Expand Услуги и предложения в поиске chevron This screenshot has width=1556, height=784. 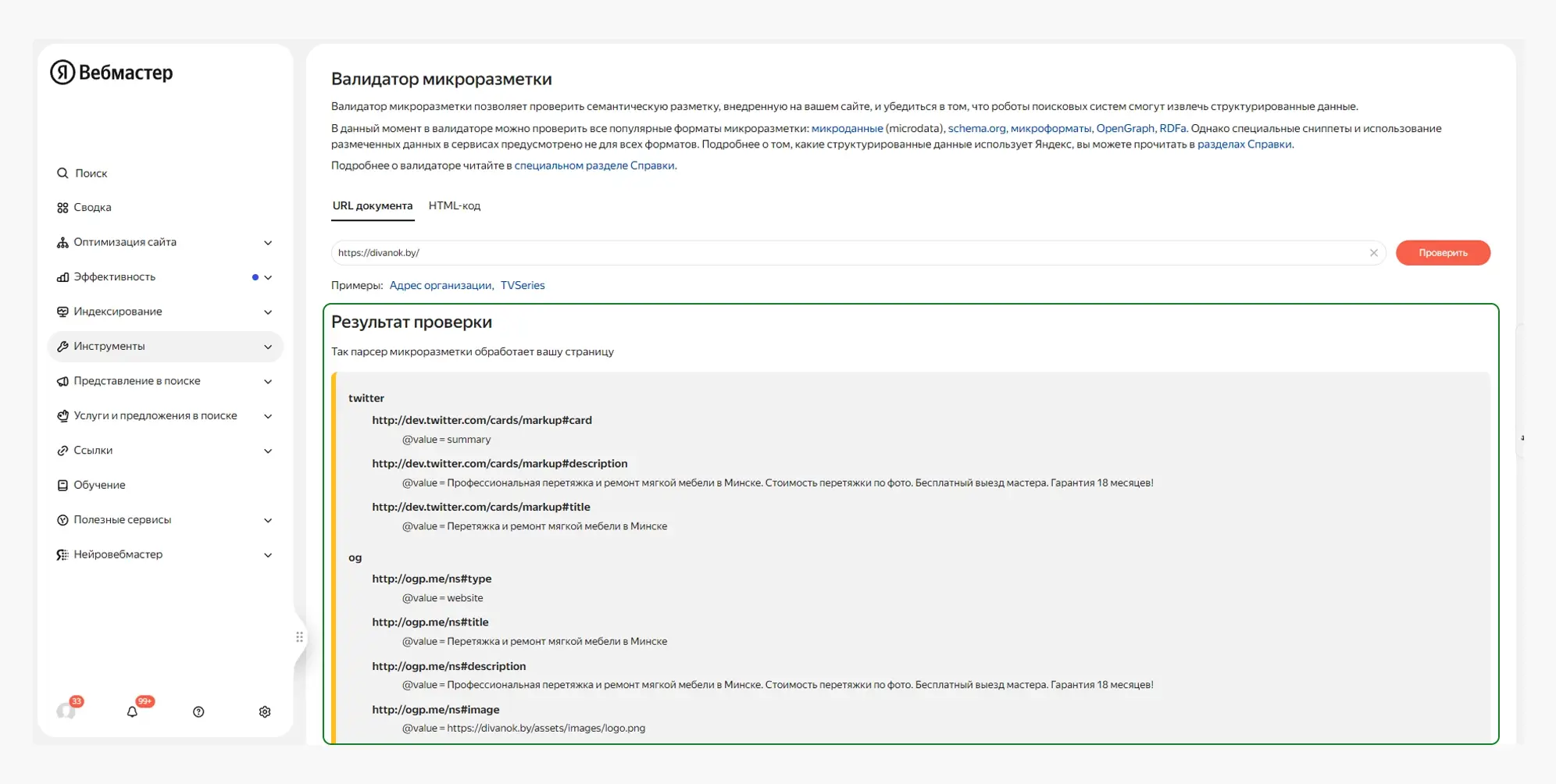click(268, 416)
